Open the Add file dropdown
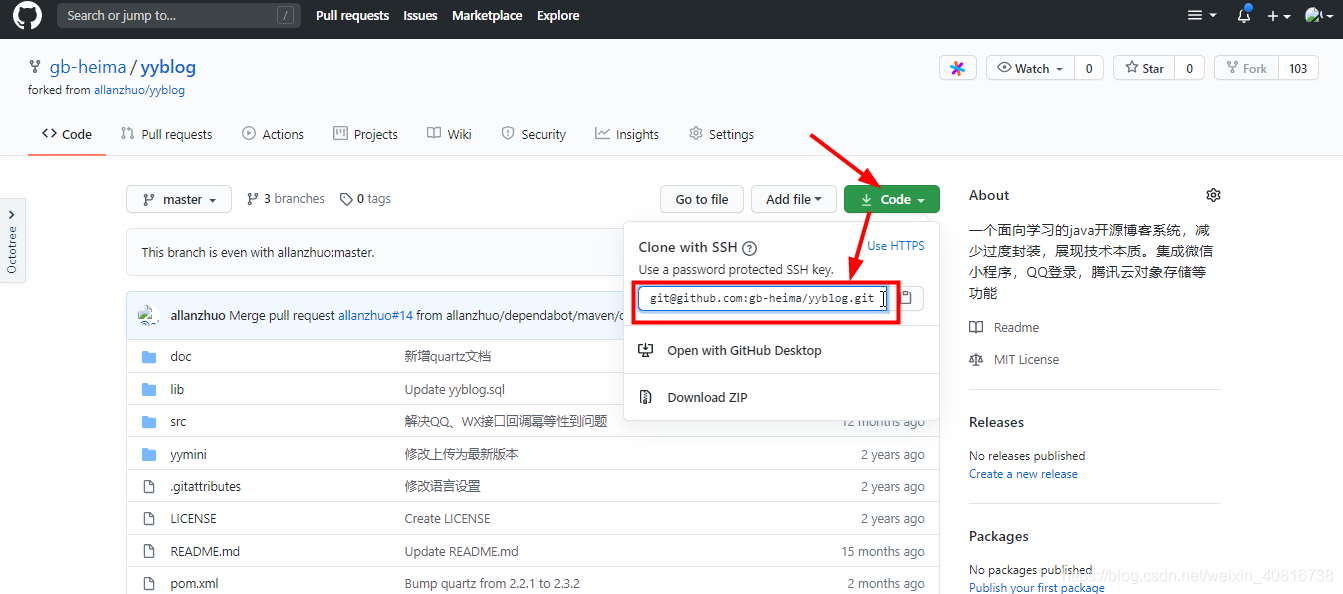Screen dimensions: 1343x594 [793, 199]
